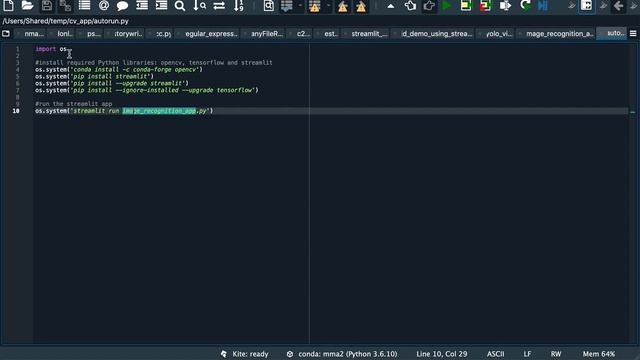640x360 pixels.
Task: Click the RW permission indicator
Action: click(x=556, y=354)
